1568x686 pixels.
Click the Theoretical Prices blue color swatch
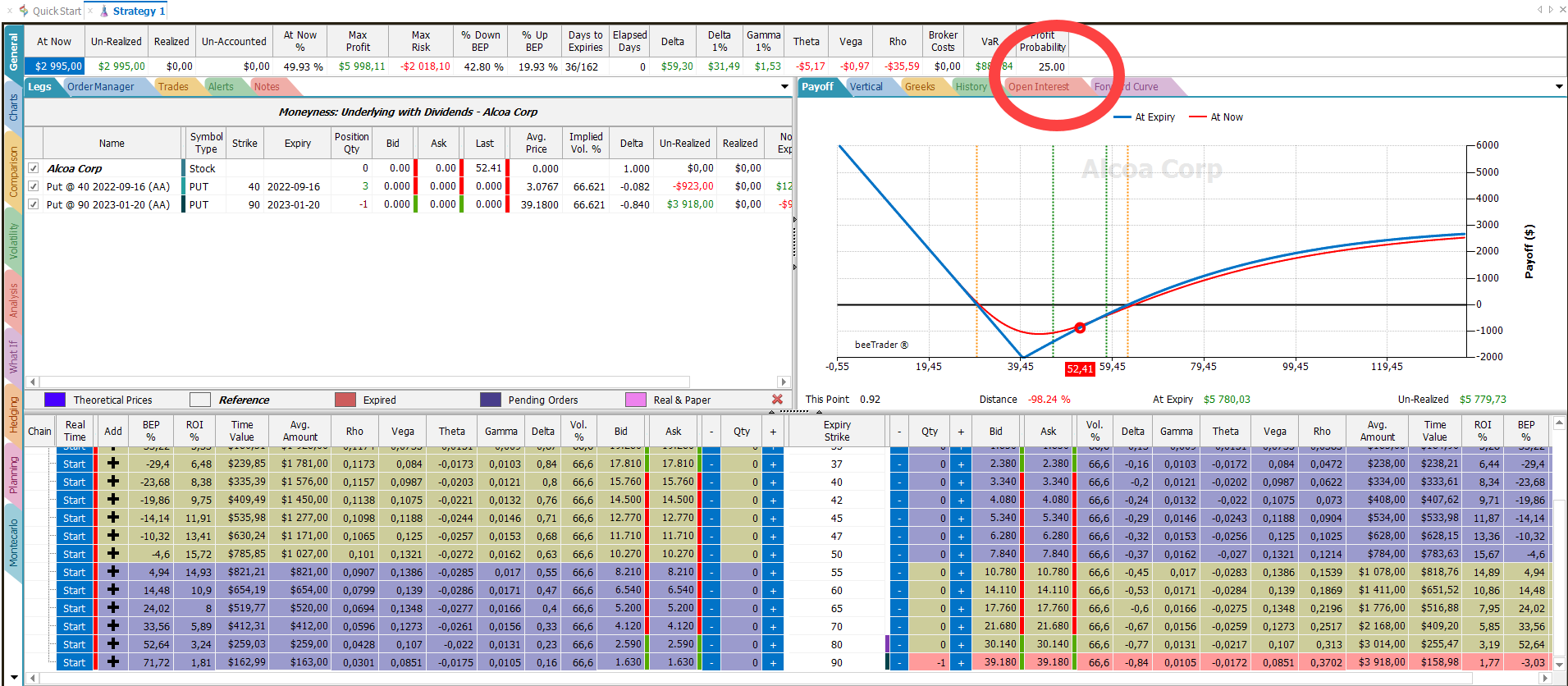(55, 400)
